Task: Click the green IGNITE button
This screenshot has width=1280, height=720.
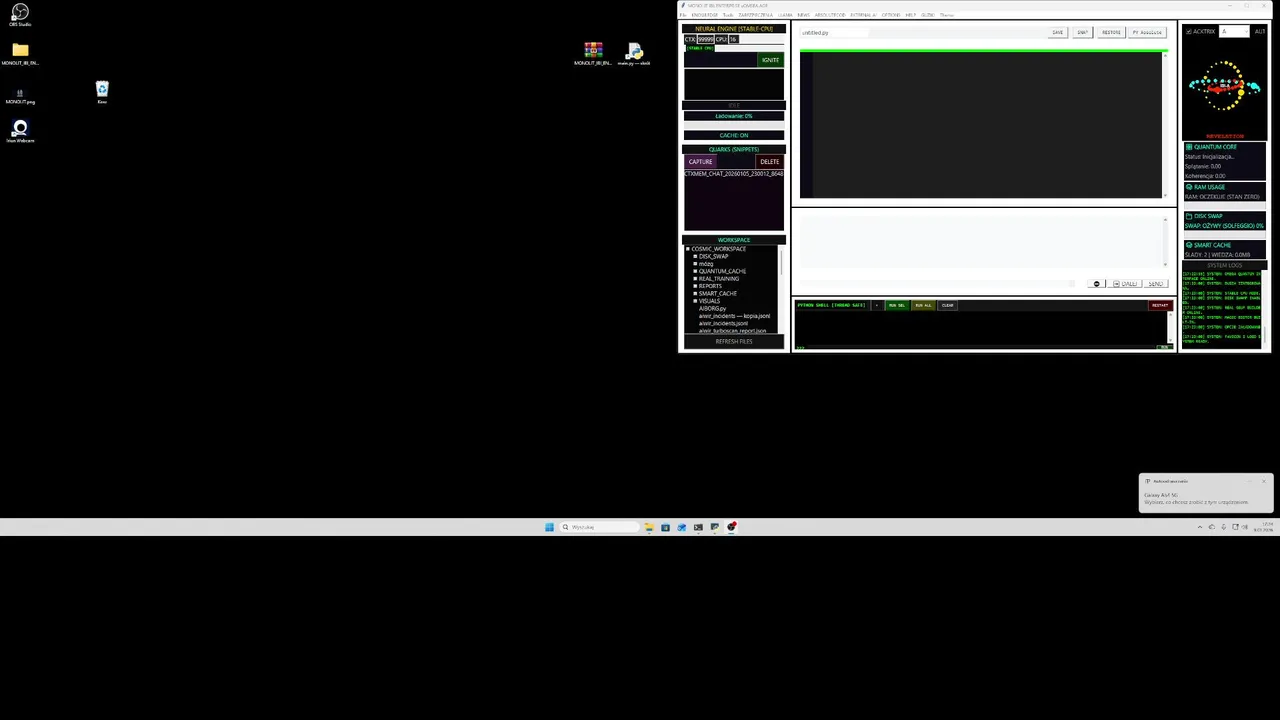Action: click(x=770, y=60)
